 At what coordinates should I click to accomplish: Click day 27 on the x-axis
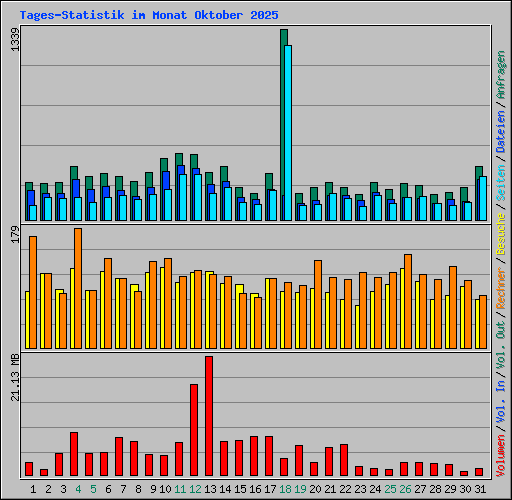pos(420,489)
